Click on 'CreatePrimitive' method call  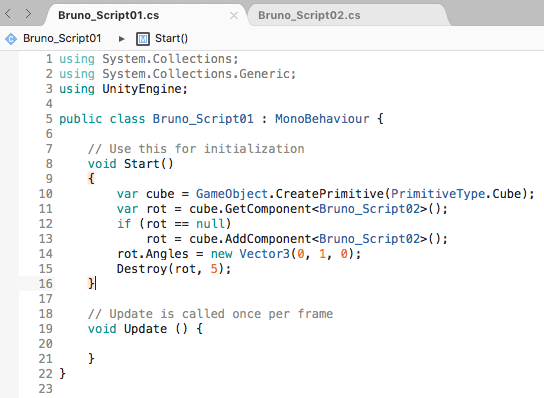[331, 194]
